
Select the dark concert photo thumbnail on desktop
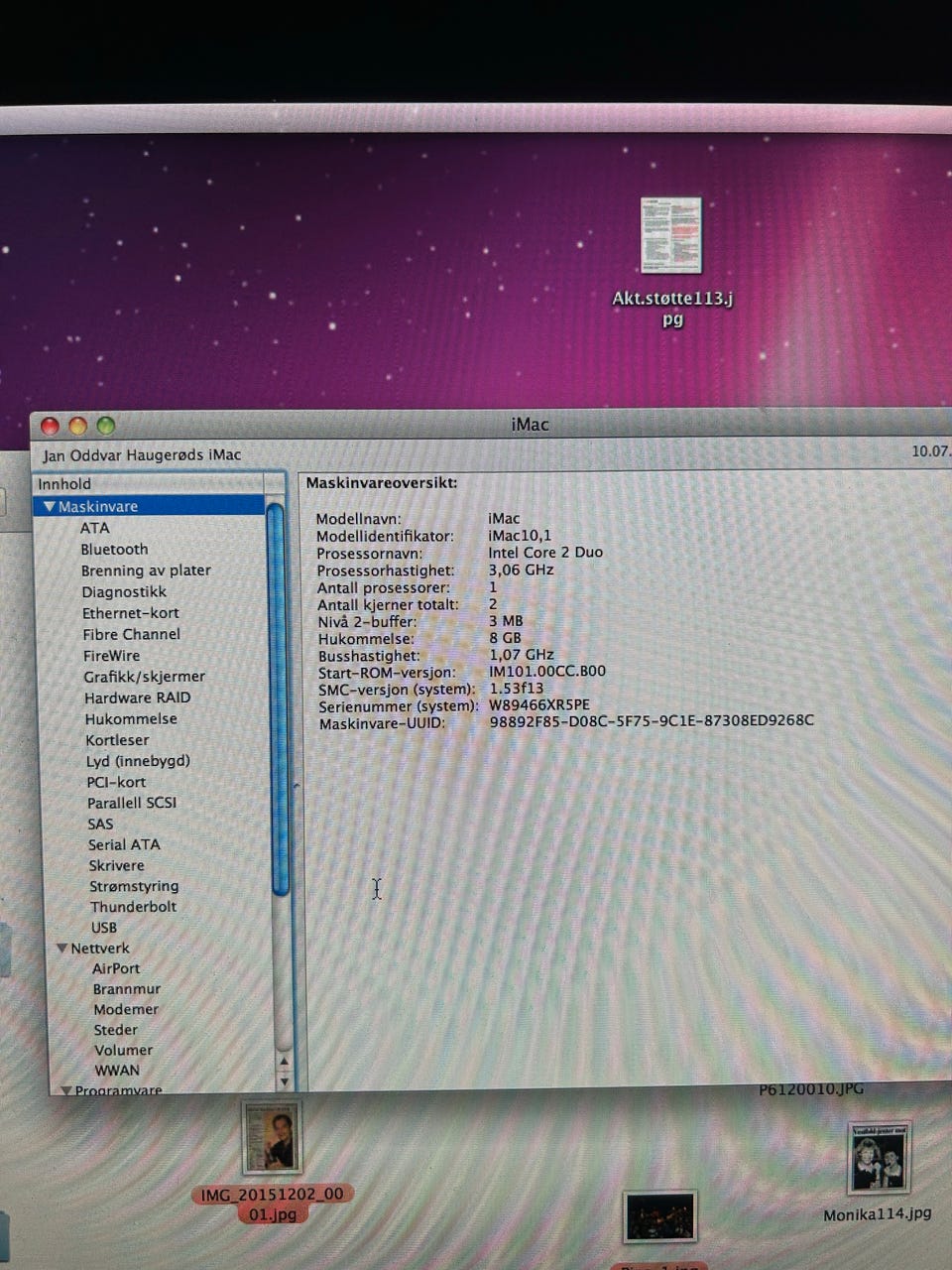click(661, 1216)
